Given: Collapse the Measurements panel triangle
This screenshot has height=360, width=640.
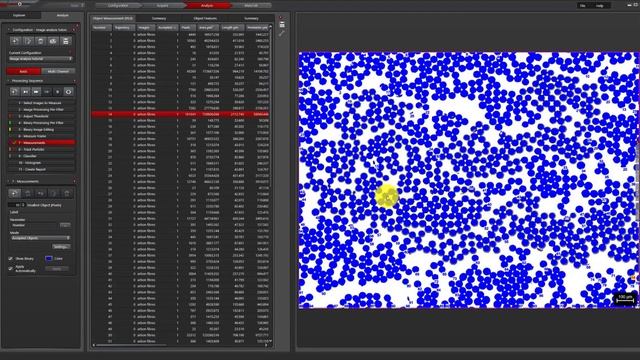Looking at the screenshot, I should (x=9, y=181).
